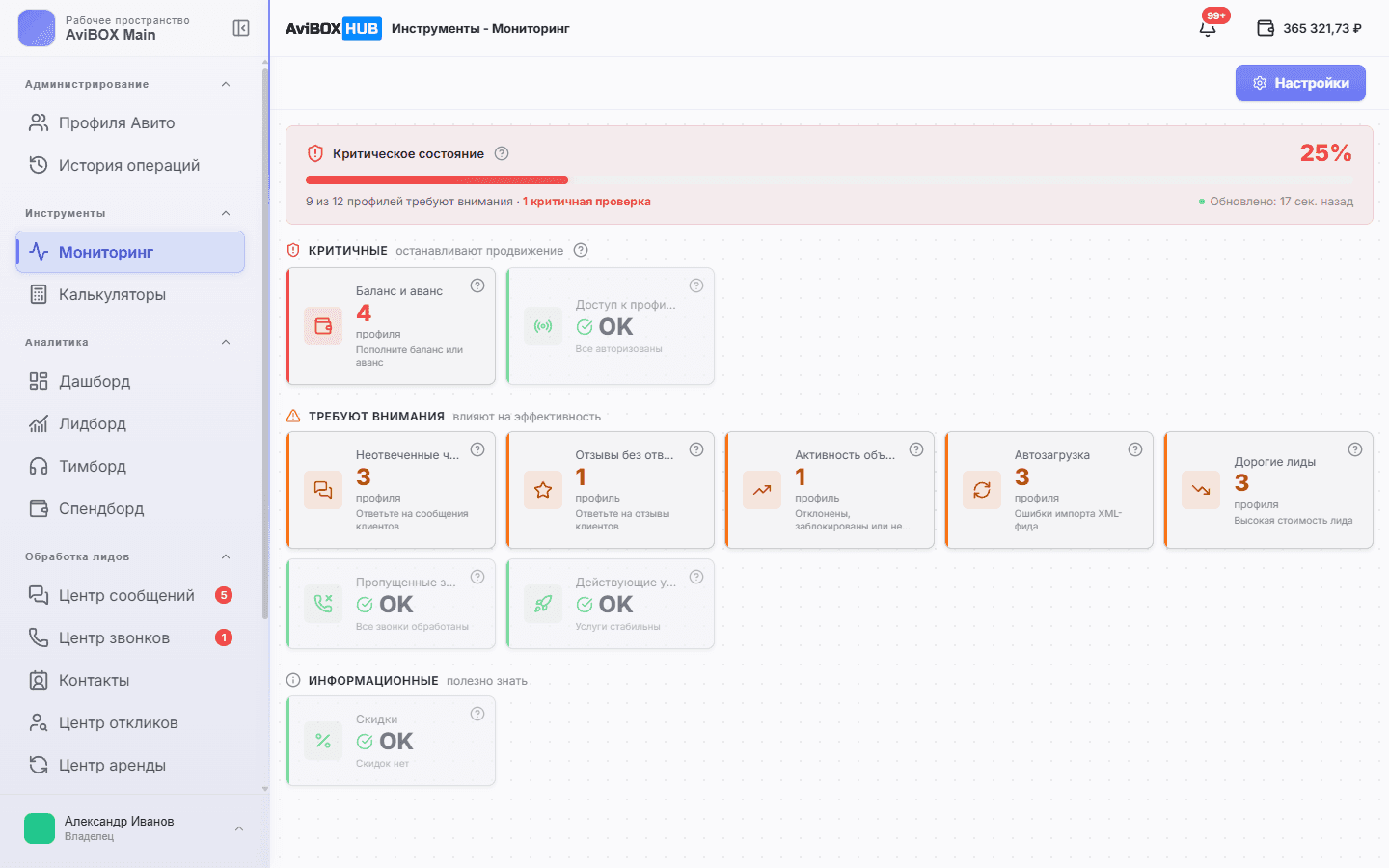
Task: Open the Баланс и аванс card
Action: [391, 326]
